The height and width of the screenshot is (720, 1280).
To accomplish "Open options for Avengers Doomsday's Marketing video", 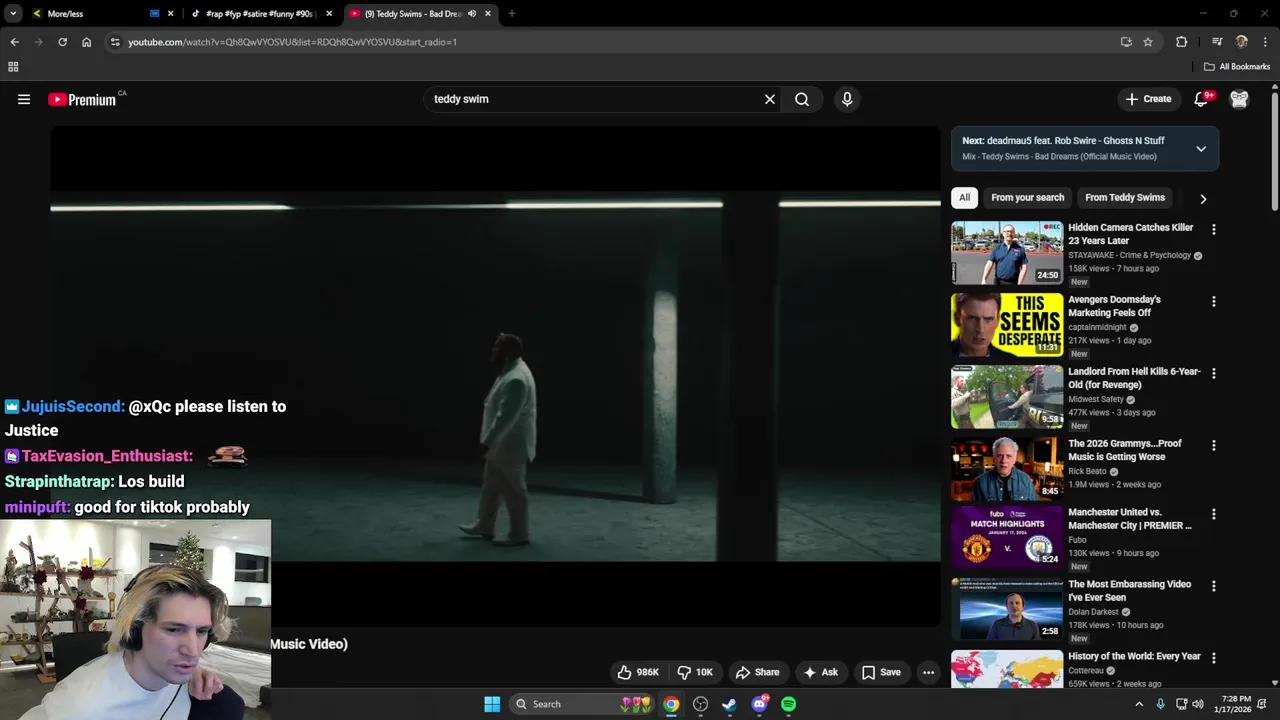I will 1214,301.
